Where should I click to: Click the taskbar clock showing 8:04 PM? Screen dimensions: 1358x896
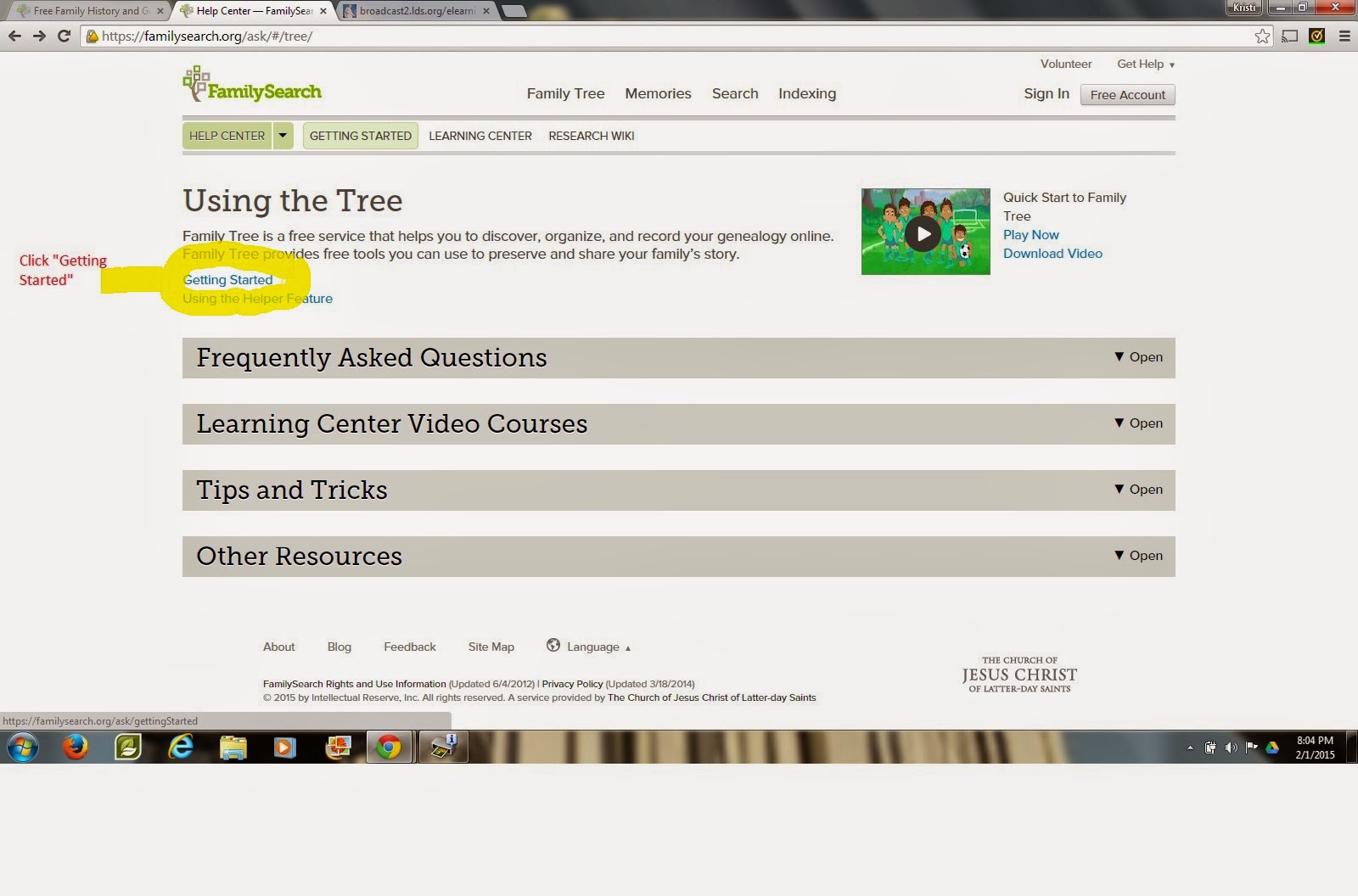click(1315, 748)
